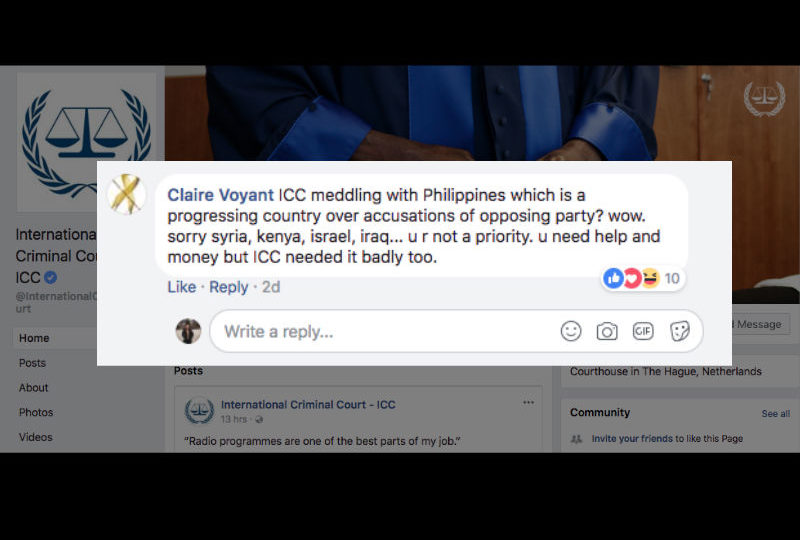Open the three-dot menu on ICC post

click(x=528, y=403)
